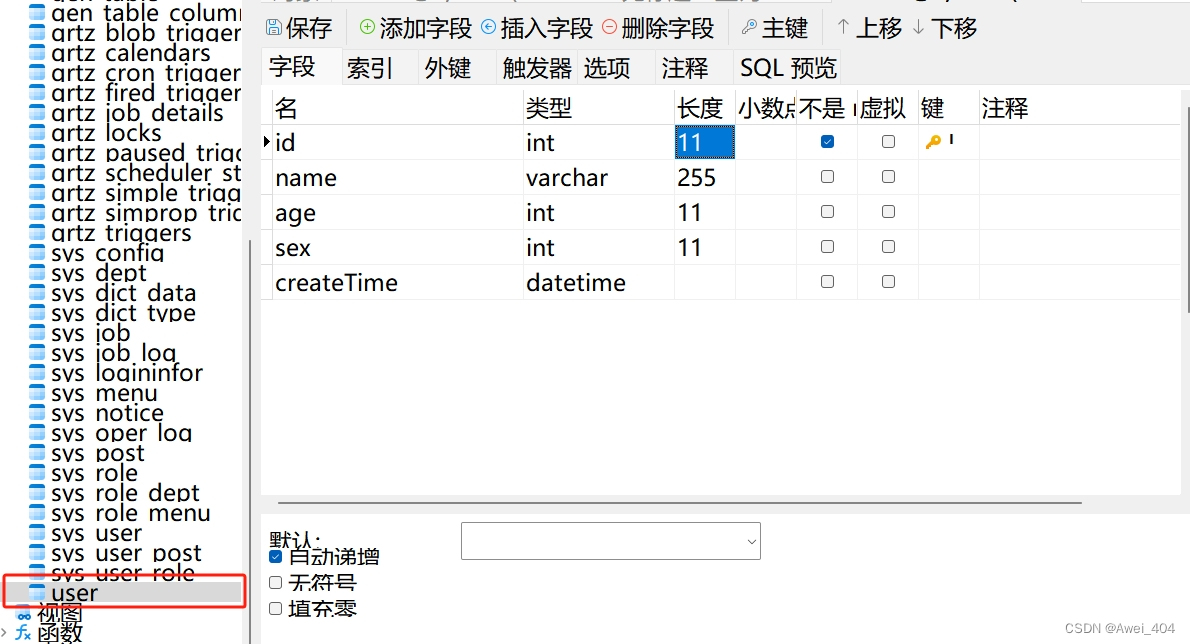The image size is (1190, 644).
Task: Expand the 视图 tree node
Action: tap(58, 615)
